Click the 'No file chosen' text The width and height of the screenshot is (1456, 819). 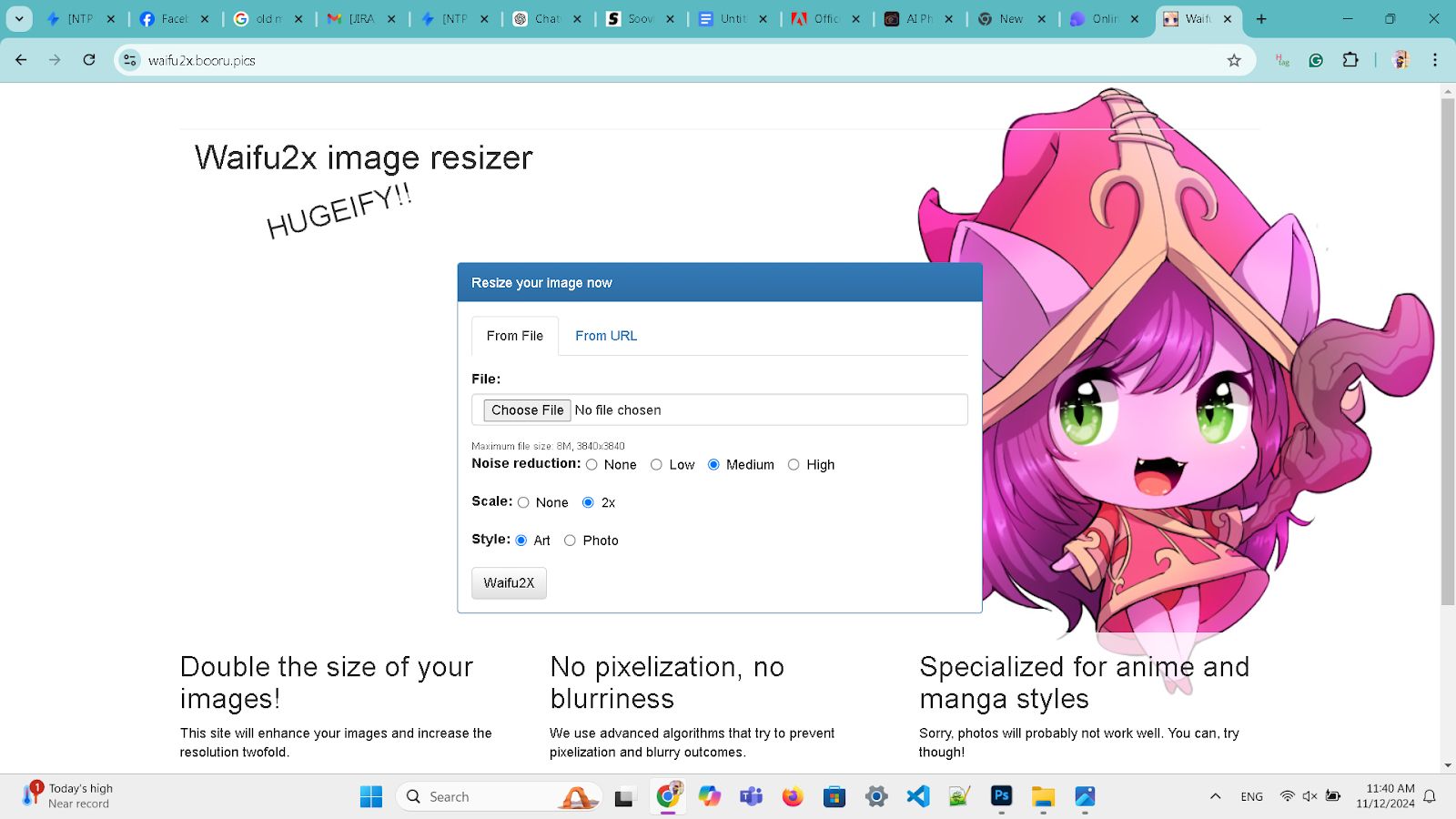[618, 410]
